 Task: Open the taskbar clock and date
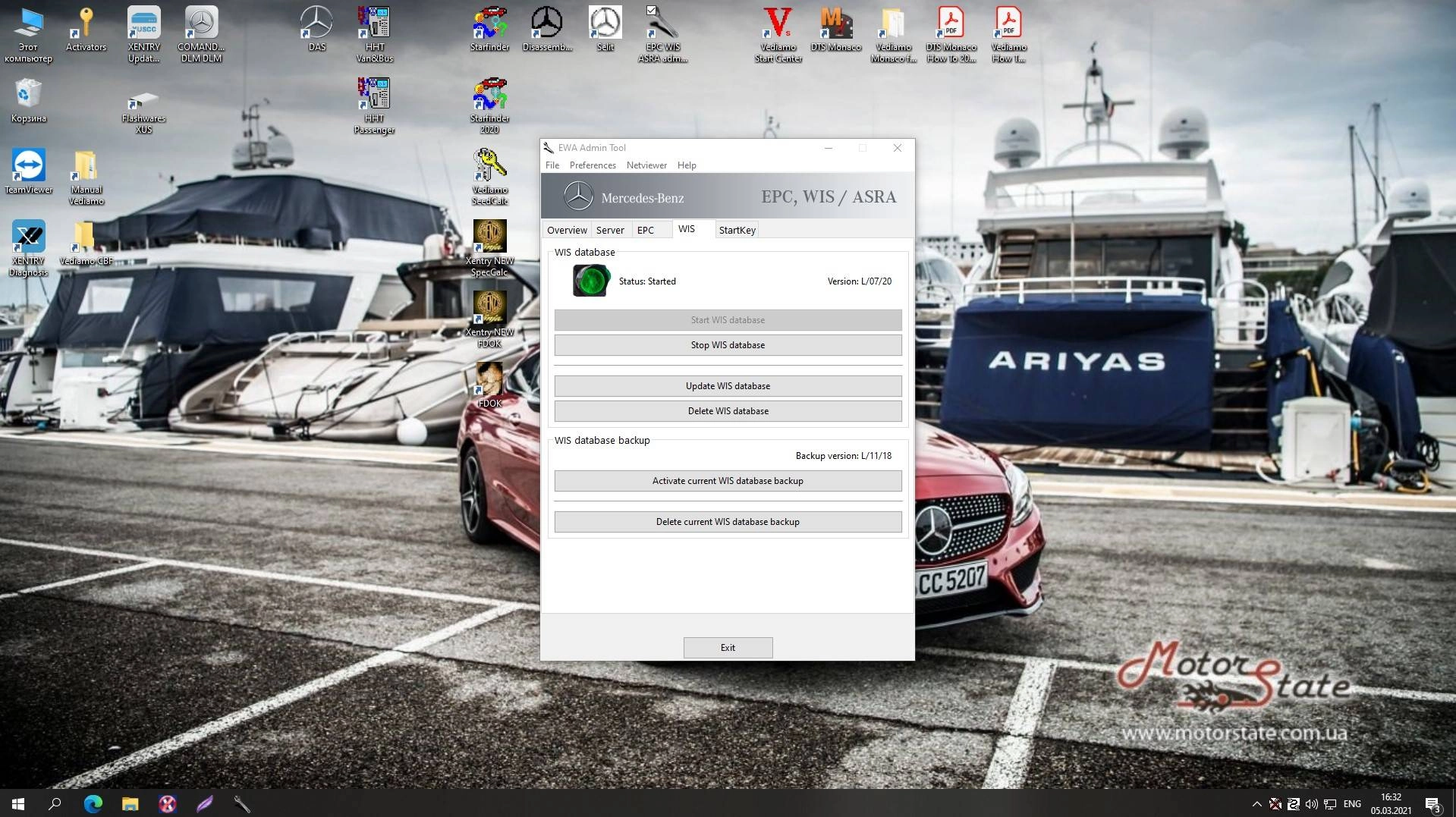[x=1391, y=804]
